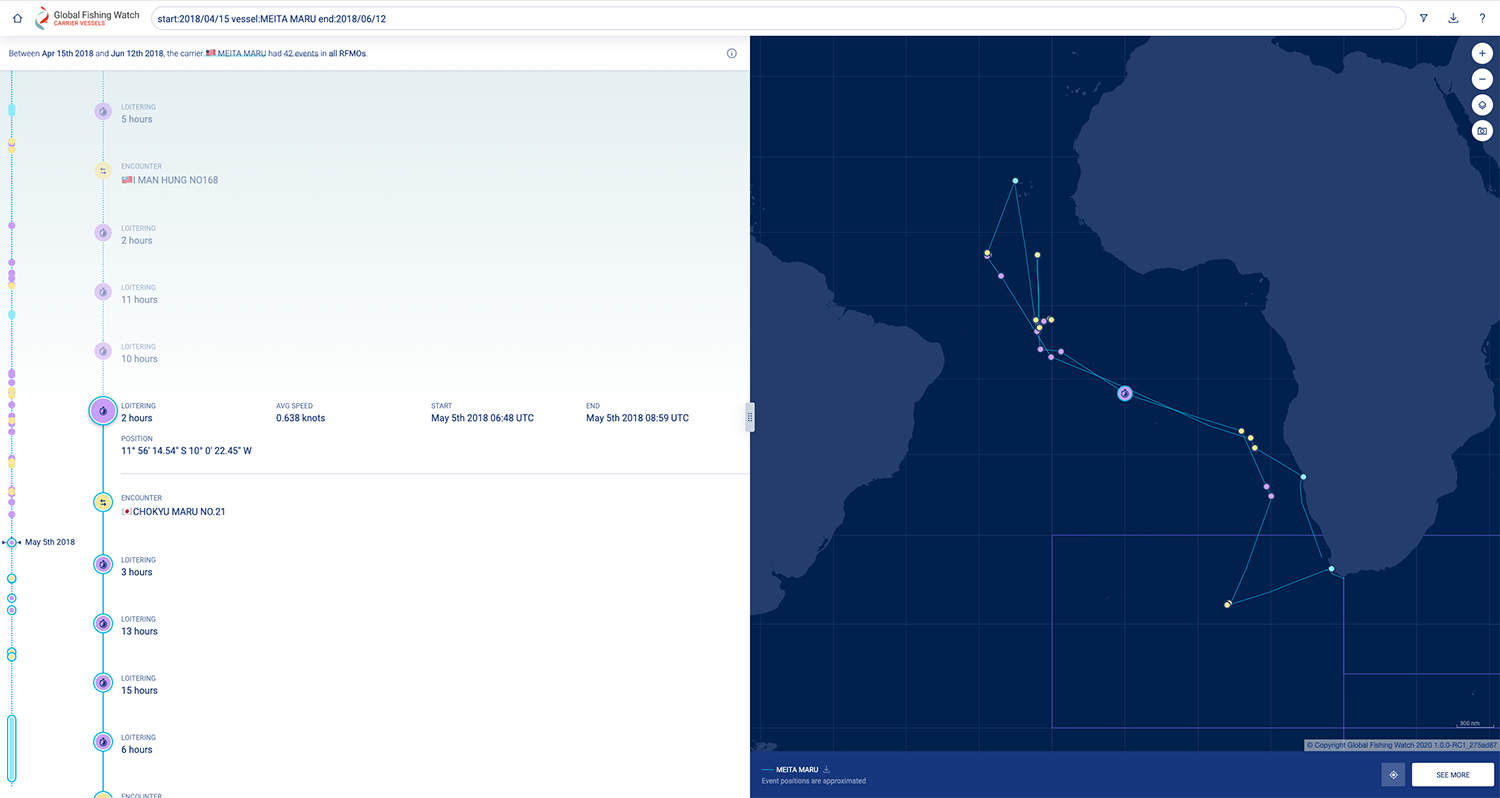
Task: Open the map layers menu
Action: 1482,105
